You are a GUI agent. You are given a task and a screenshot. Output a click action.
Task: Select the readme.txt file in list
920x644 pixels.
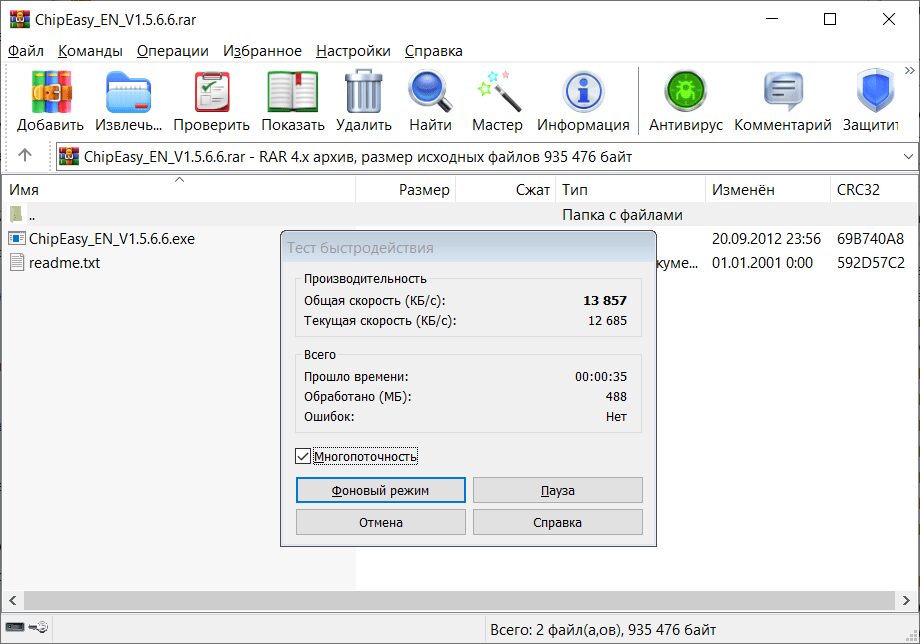click(x=64, y=263)
